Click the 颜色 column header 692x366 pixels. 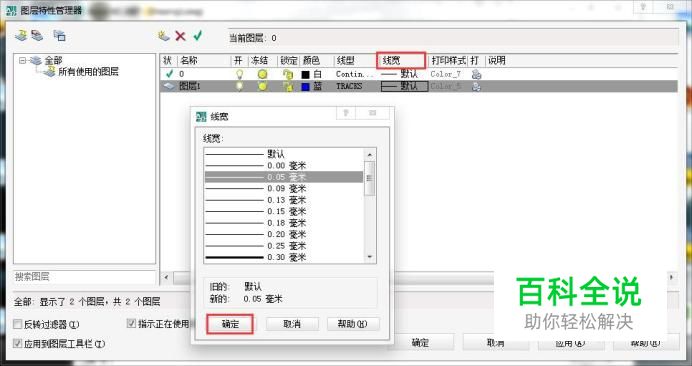pos(316,60)
